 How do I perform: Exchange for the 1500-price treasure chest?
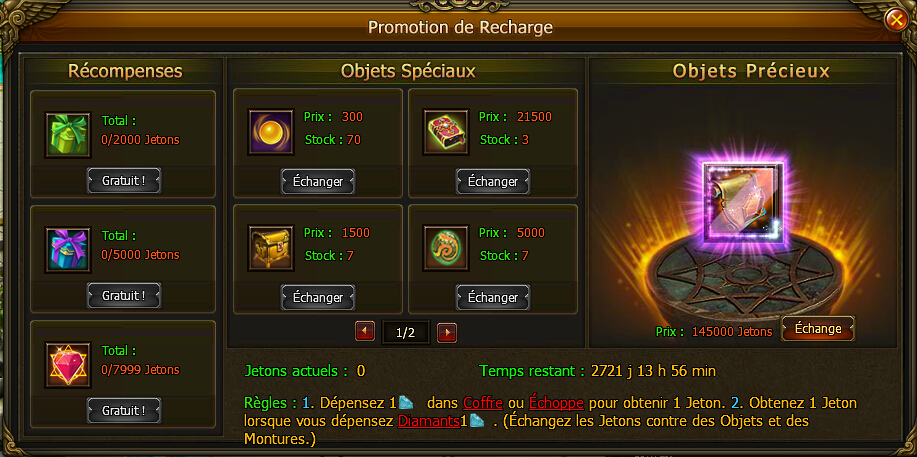(318, 297)
